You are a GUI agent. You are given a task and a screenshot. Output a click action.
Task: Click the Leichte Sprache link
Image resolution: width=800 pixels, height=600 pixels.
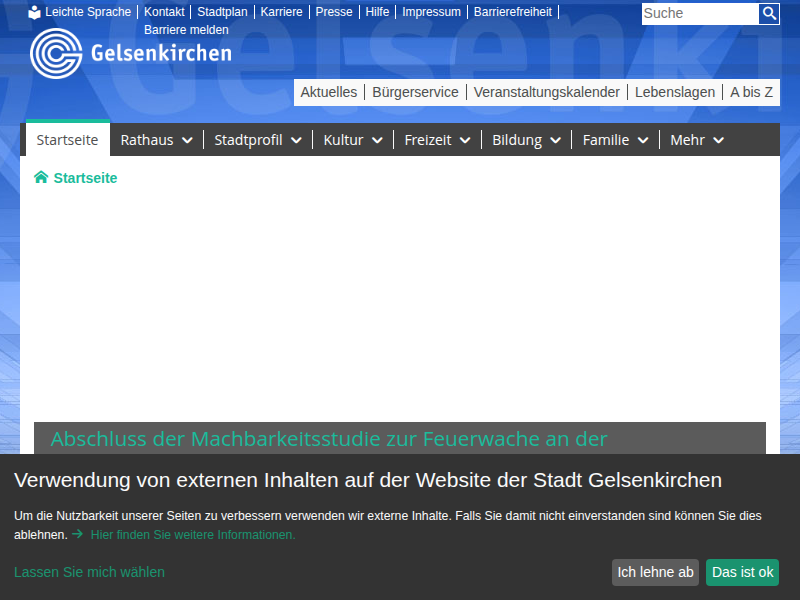(88, 12)
